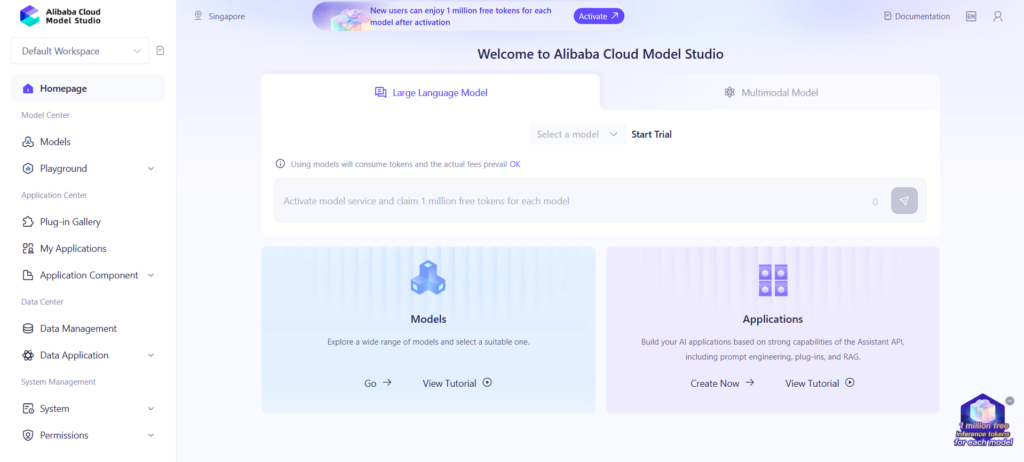Click the send paper-plane button
This screenshot has height=462, width=1024.
(x=904, y=201)
